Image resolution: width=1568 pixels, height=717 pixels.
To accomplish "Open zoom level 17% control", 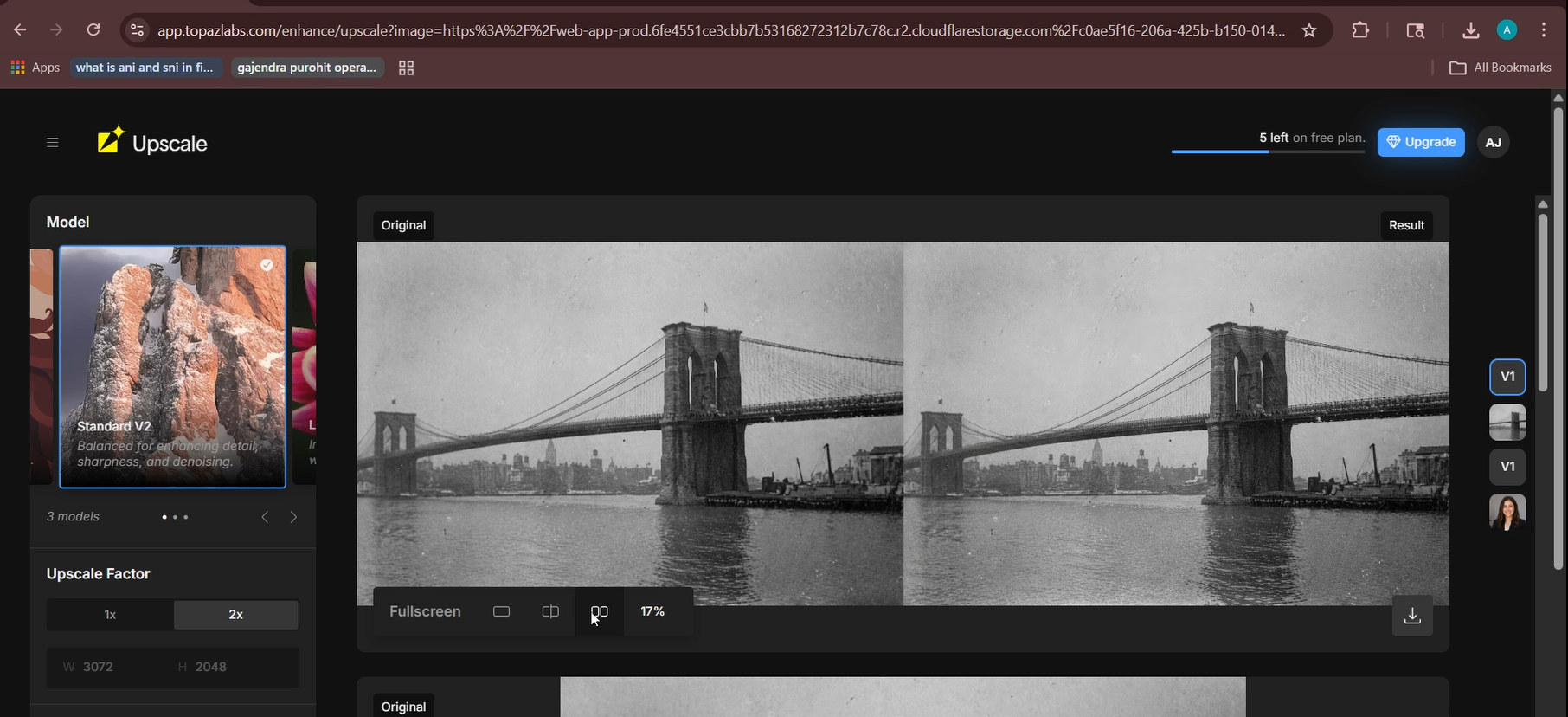I will tap(652, 611).
